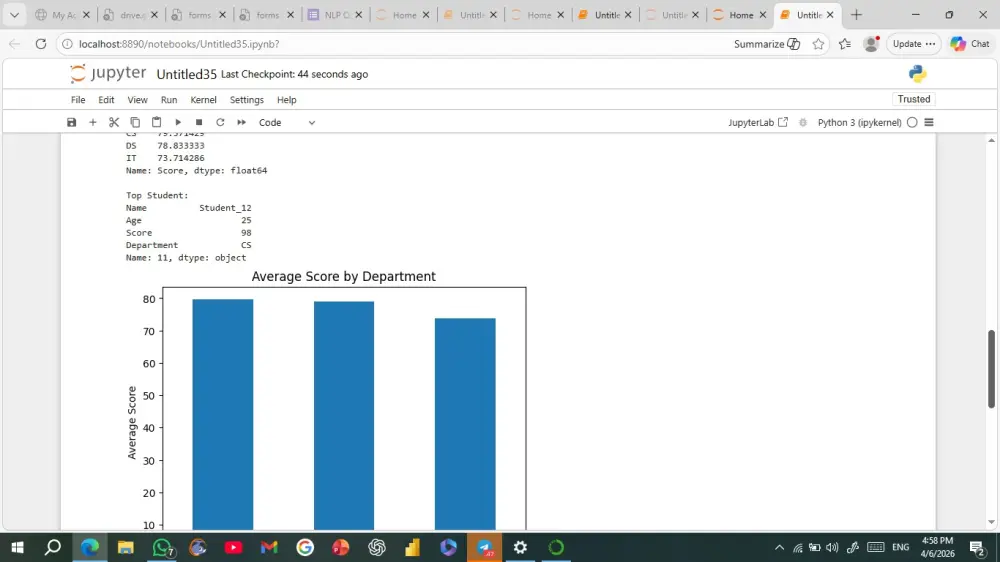Select the Python 3 (ipykernel) kernel name
Screen dimensions: 1000x562
[x=859, y=122]
